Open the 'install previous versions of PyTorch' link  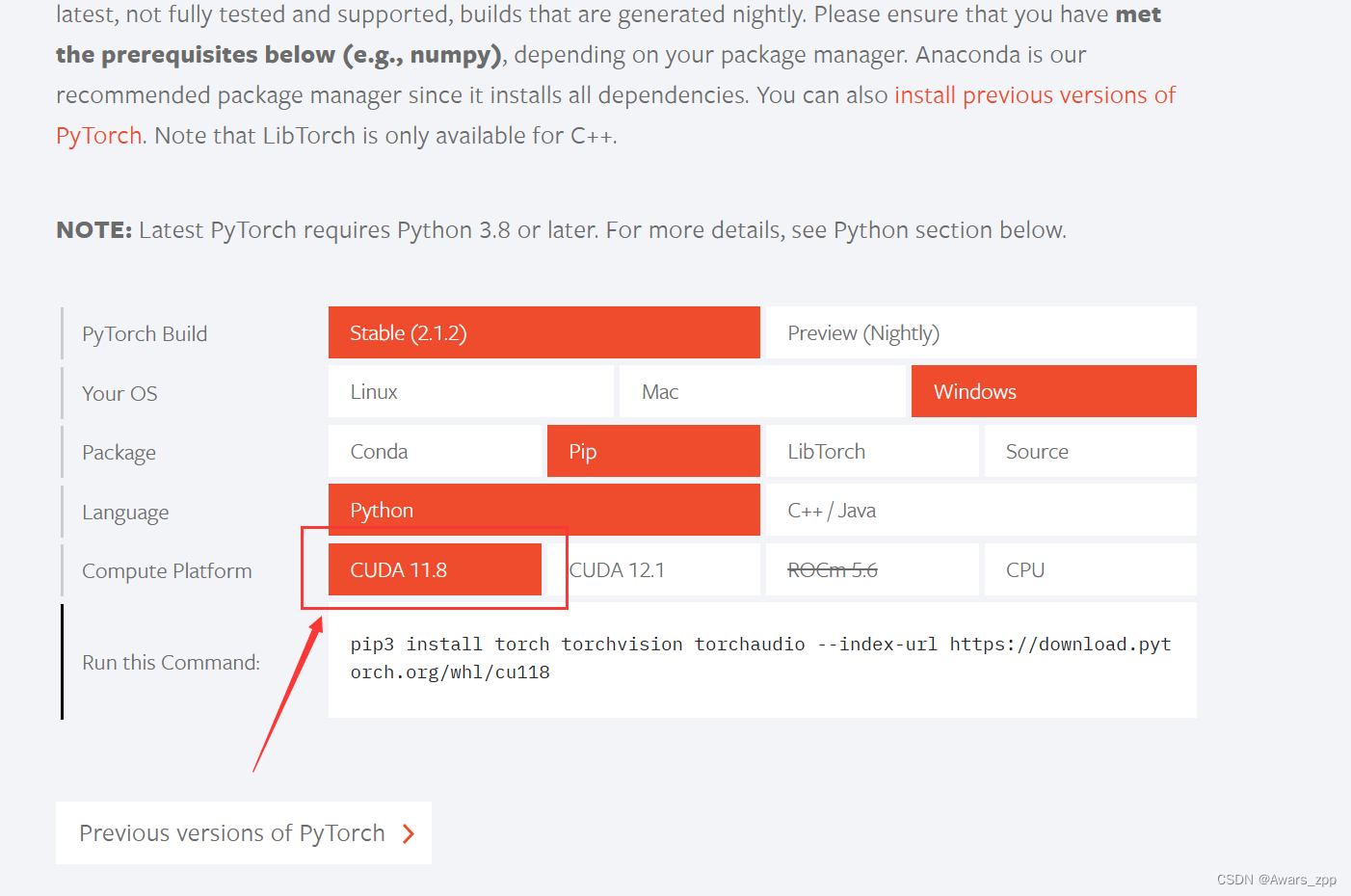[1034, 95]
